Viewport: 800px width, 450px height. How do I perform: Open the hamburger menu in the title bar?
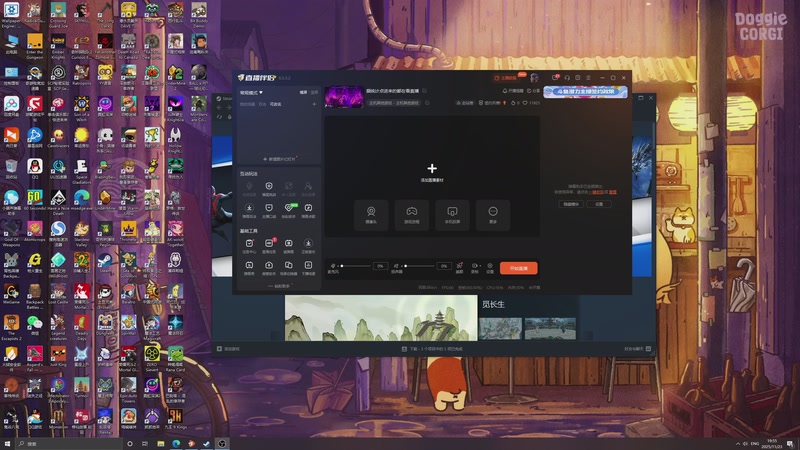pyautogui.click(x=588, y=78)
